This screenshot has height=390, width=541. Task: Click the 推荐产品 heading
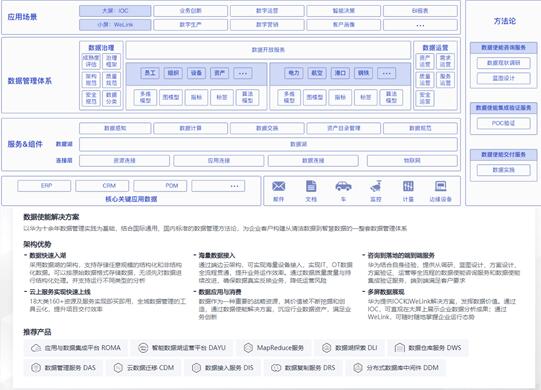click(37, 332)
